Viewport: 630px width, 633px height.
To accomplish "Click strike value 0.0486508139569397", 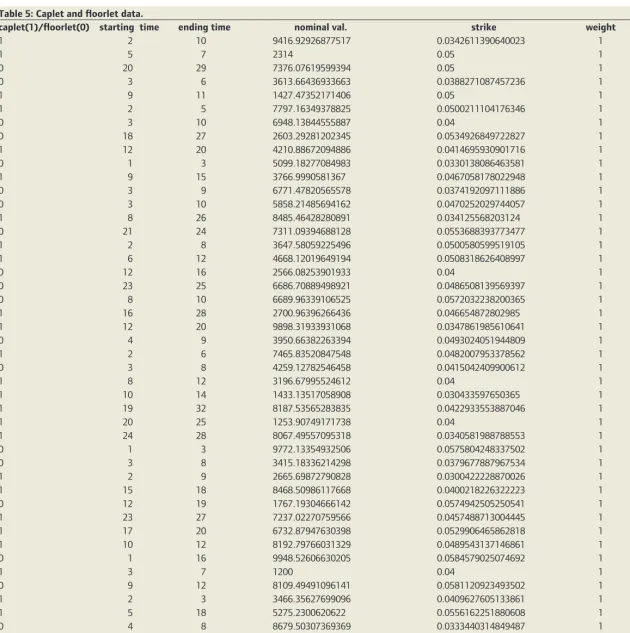I will [481, 286].
